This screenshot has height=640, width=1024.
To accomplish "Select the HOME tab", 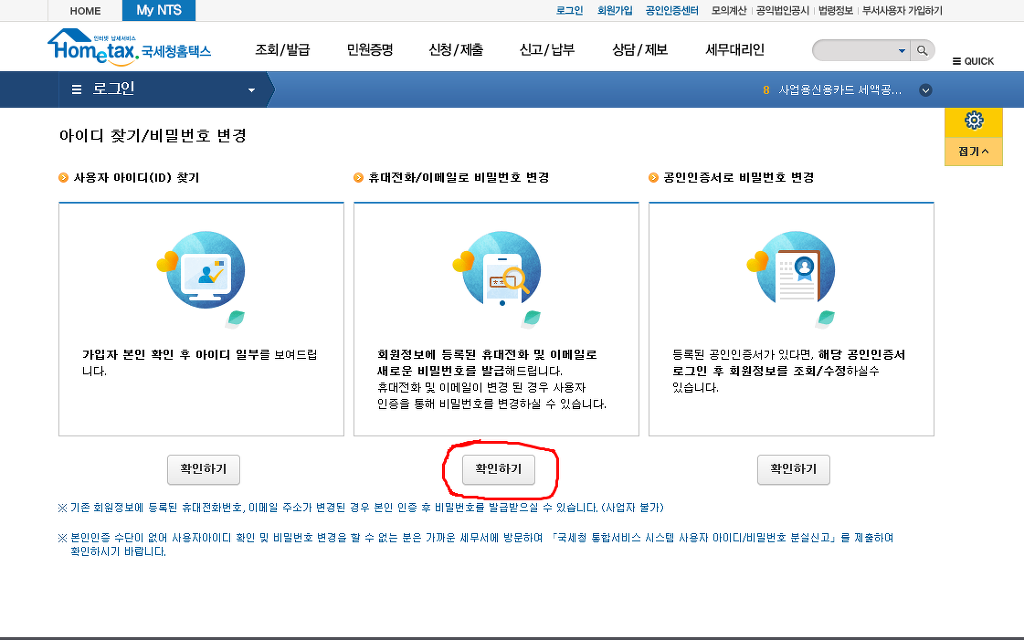I will coord(86,10).
